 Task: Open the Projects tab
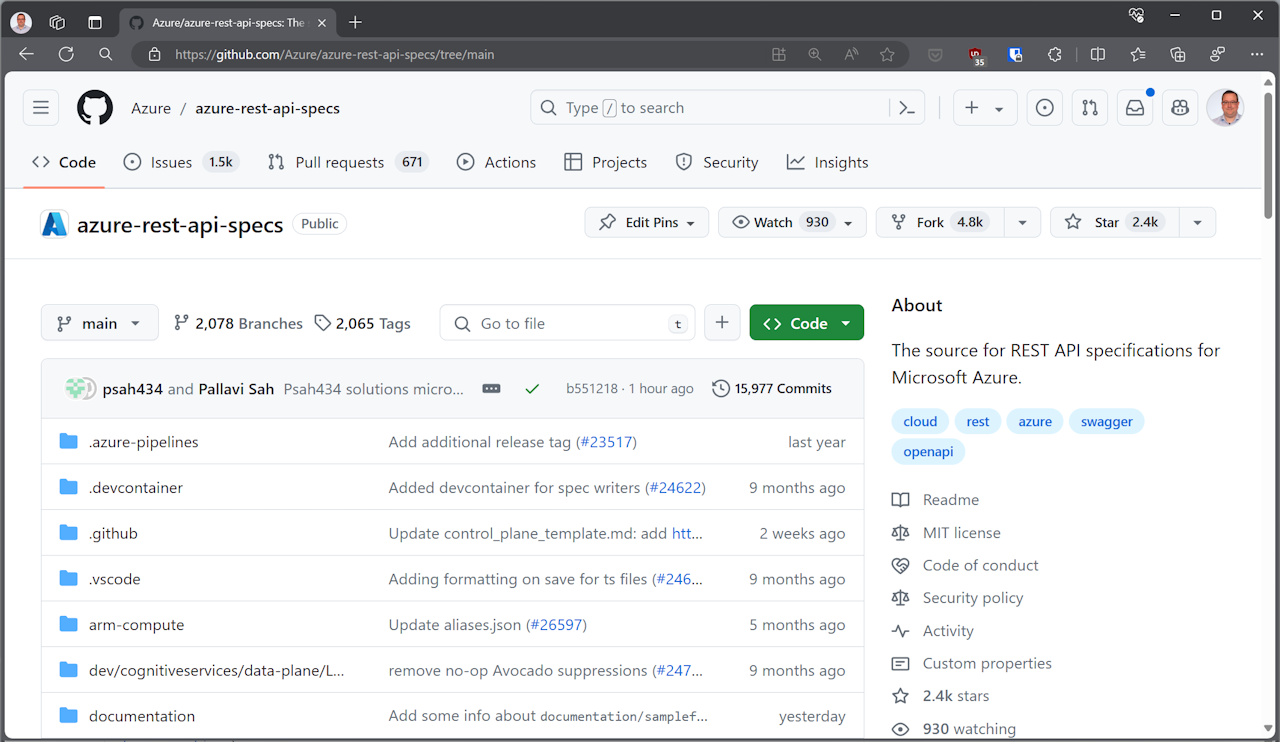tap(606, 162)
